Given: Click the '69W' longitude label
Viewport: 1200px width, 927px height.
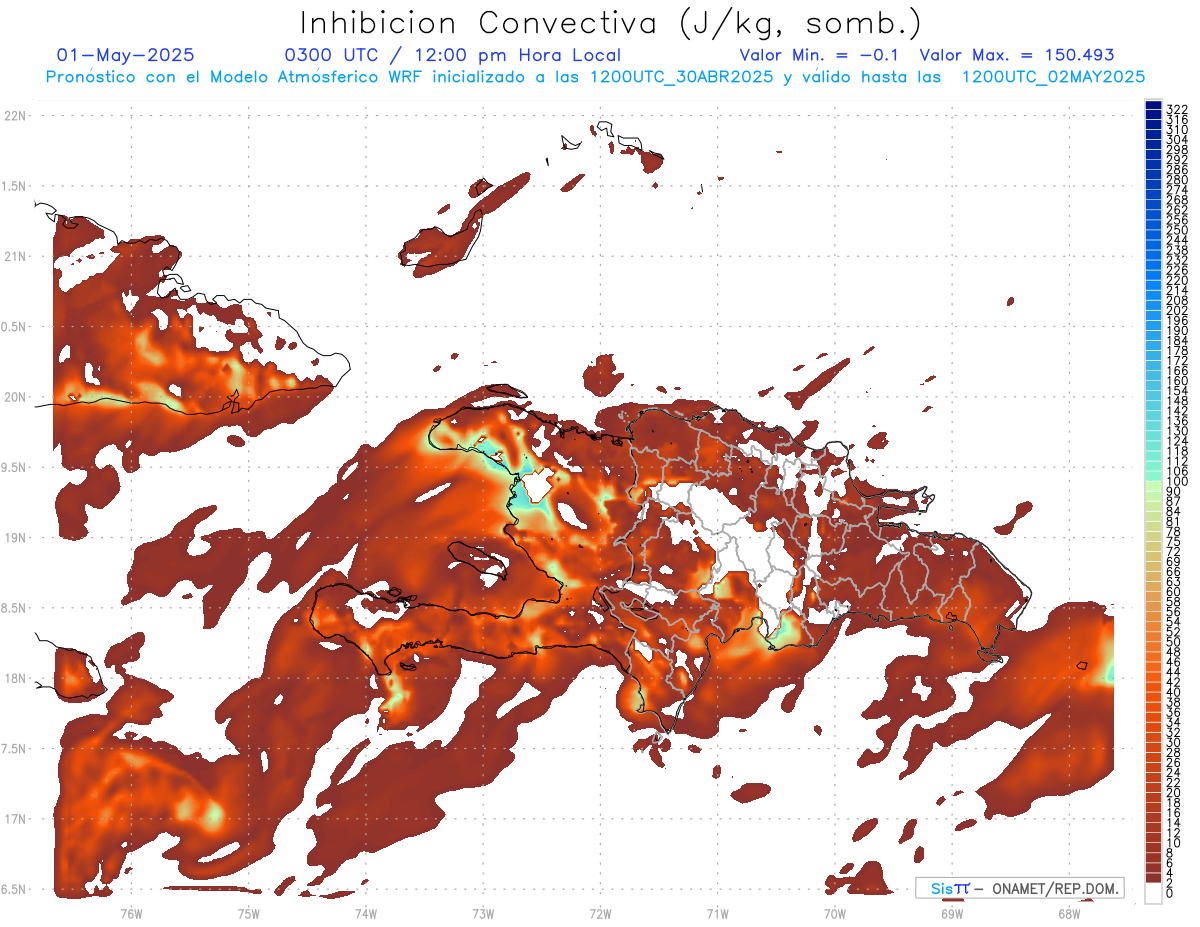Looking at the screenshot, I should click(952, 913).
